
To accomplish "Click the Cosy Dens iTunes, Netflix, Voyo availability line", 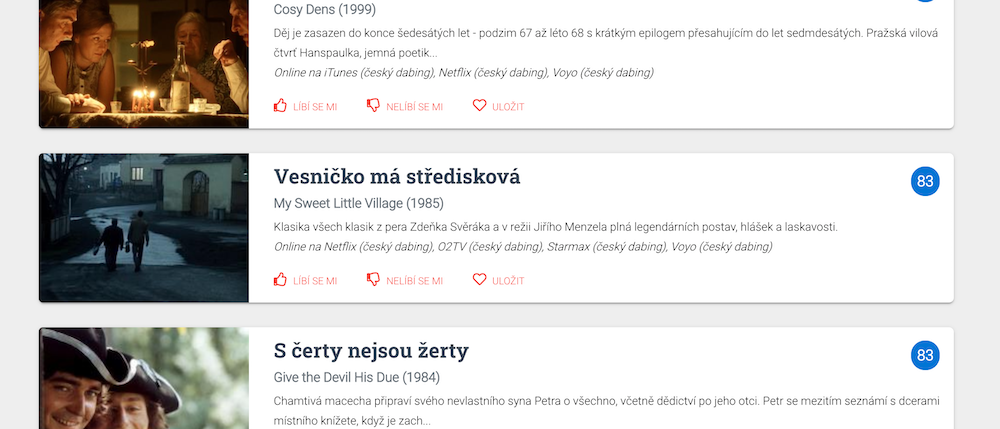I will click(x=464, y=73).
